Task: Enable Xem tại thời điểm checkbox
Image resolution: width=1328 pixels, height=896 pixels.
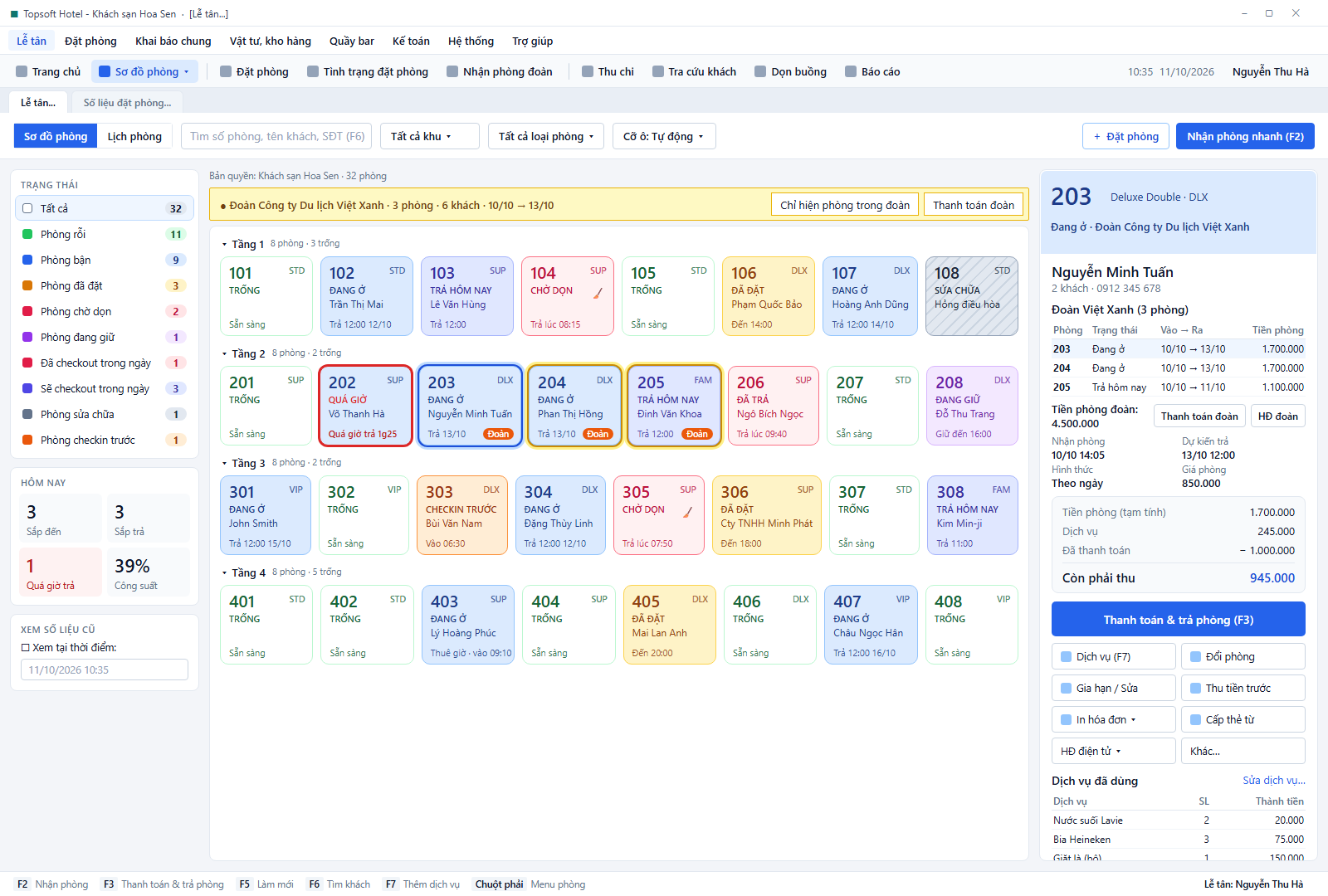Action: 26,647
